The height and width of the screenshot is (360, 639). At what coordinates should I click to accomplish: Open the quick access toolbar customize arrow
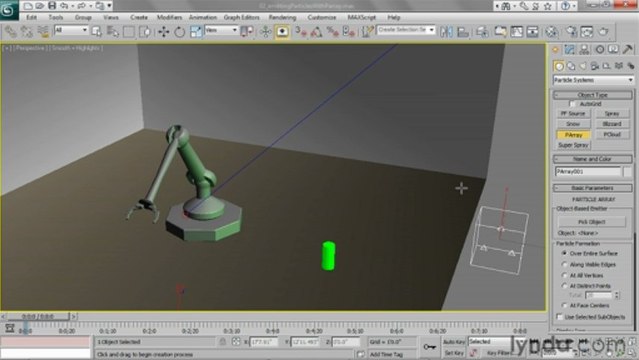click(x=109, y=6)
